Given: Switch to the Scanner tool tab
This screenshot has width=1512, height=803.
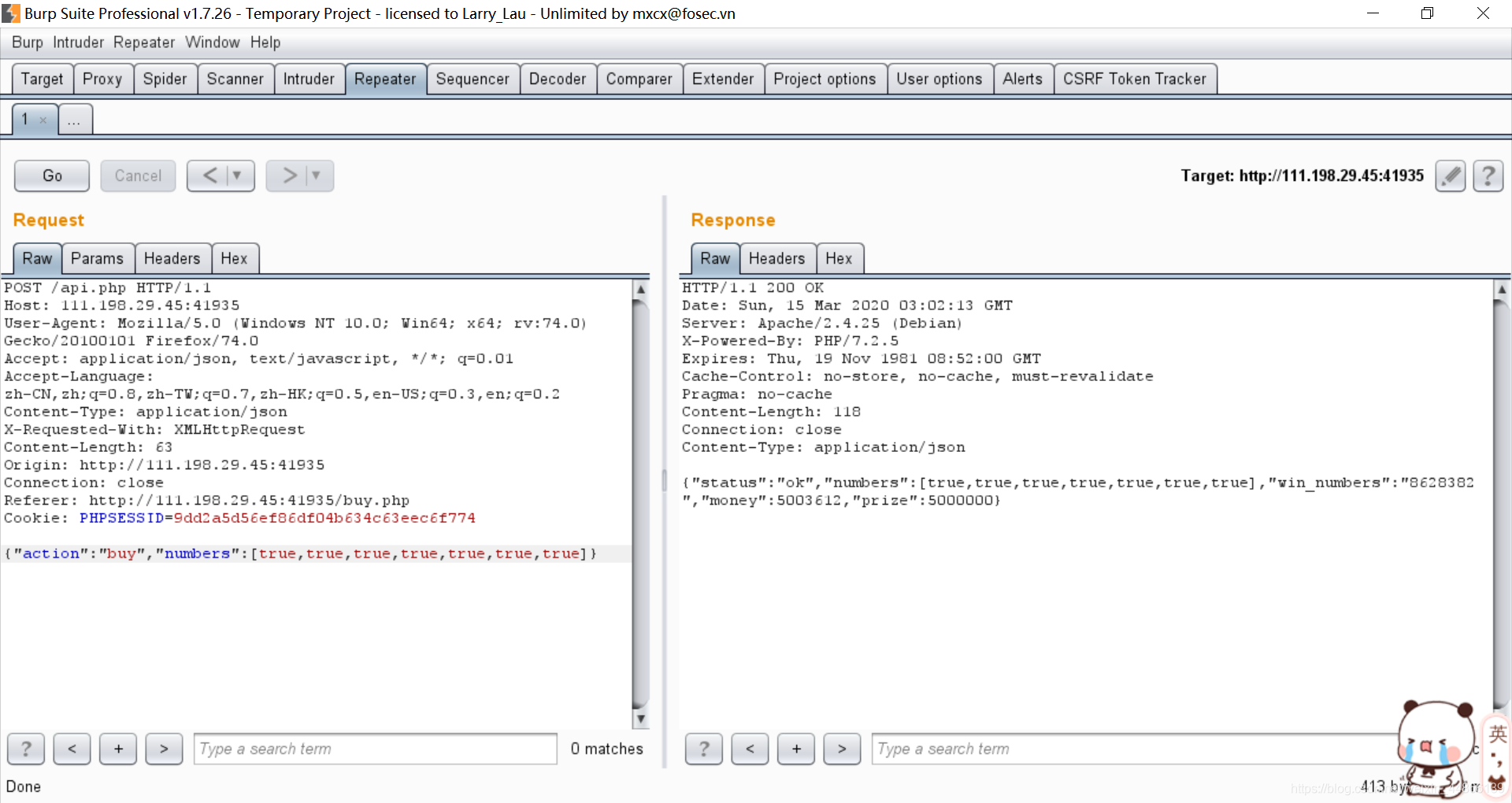Looking at the screenshot, I should (235, 79).
